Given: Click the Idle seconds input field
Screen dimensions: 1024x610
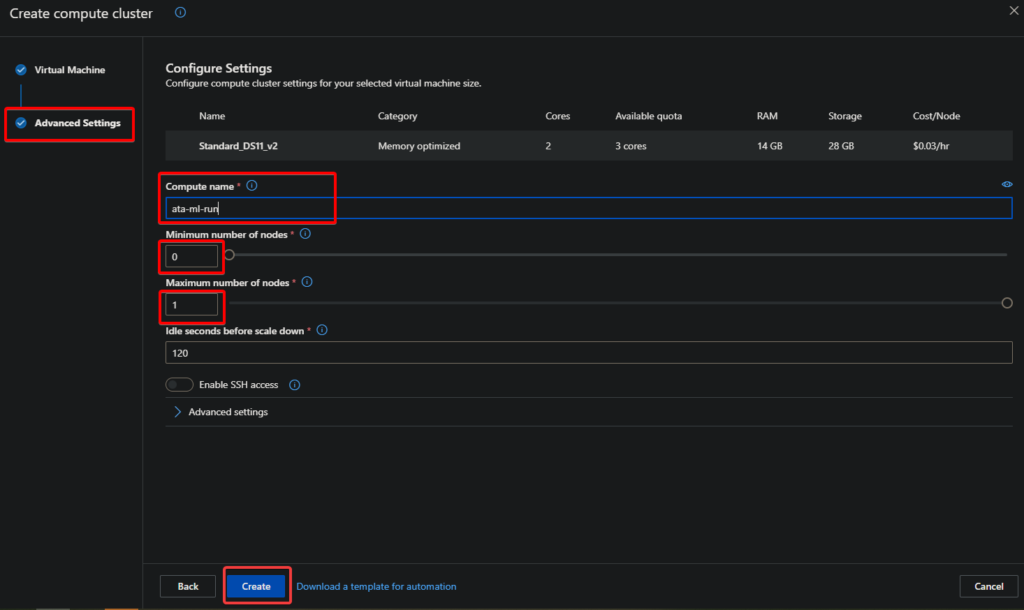Looking at the screenshot, I should [x=588, y=352].
